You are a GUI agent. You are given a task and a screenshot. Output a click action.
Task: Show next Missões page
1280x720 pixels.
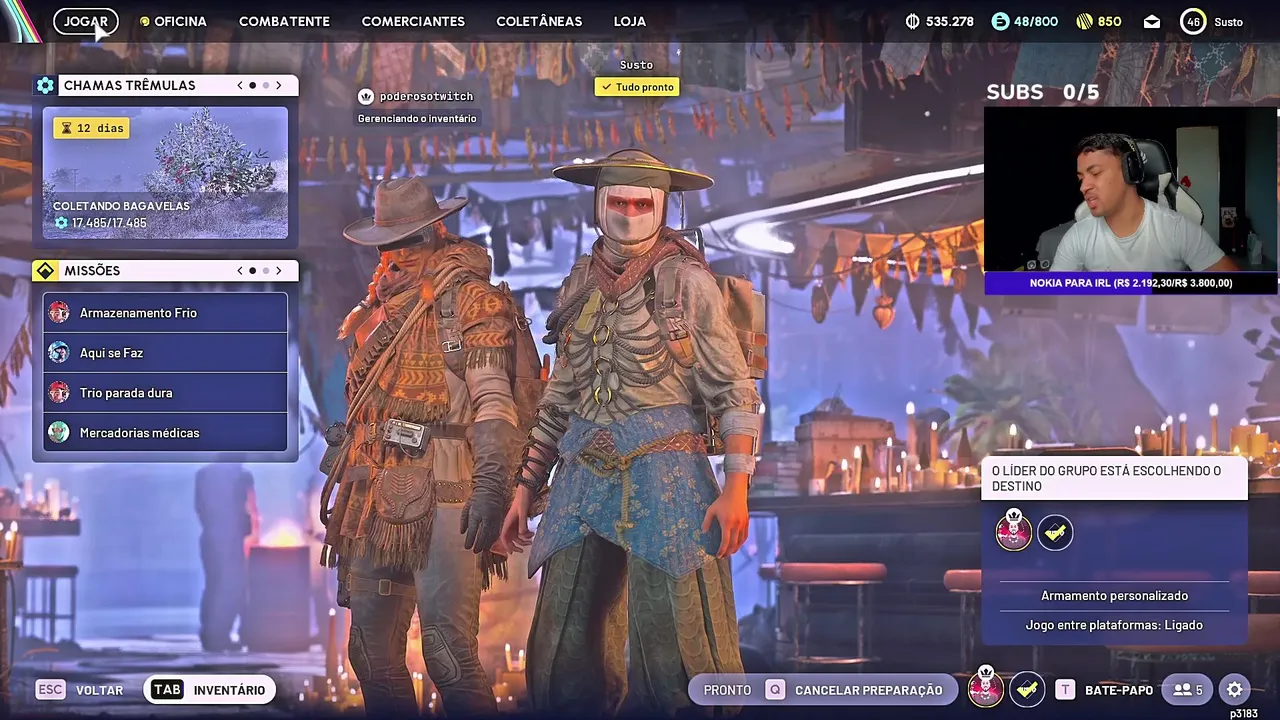tap(278, 271)
